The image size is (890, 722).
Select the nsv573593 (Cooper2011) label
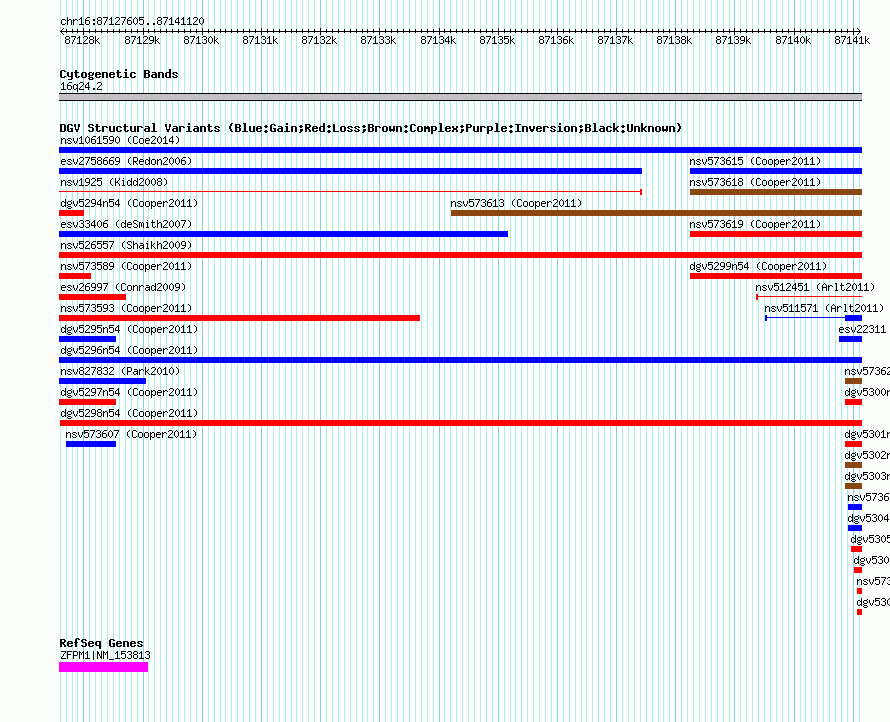[126, 308]
